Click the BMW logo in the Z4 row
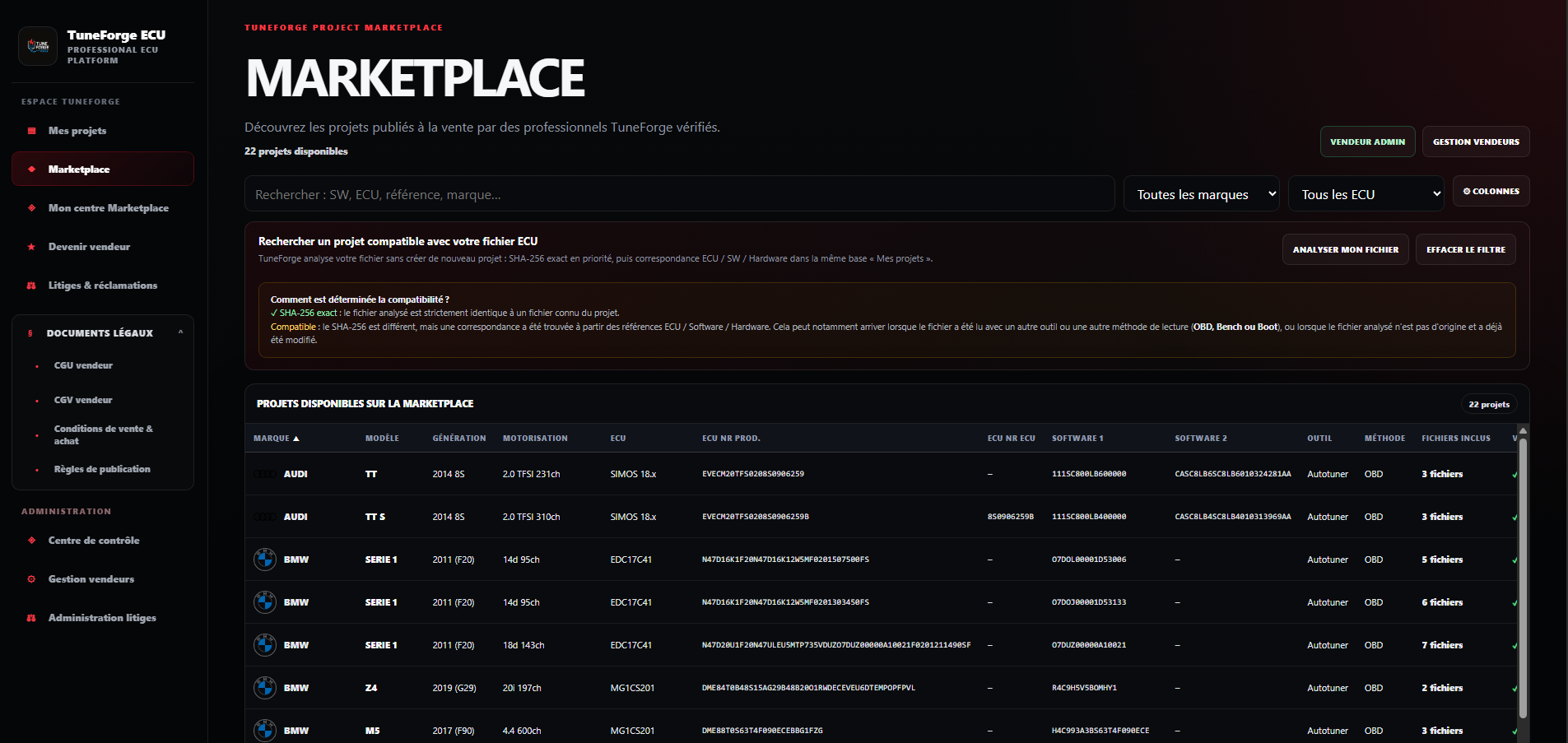The image size is (1568, 743). (265, 688)
